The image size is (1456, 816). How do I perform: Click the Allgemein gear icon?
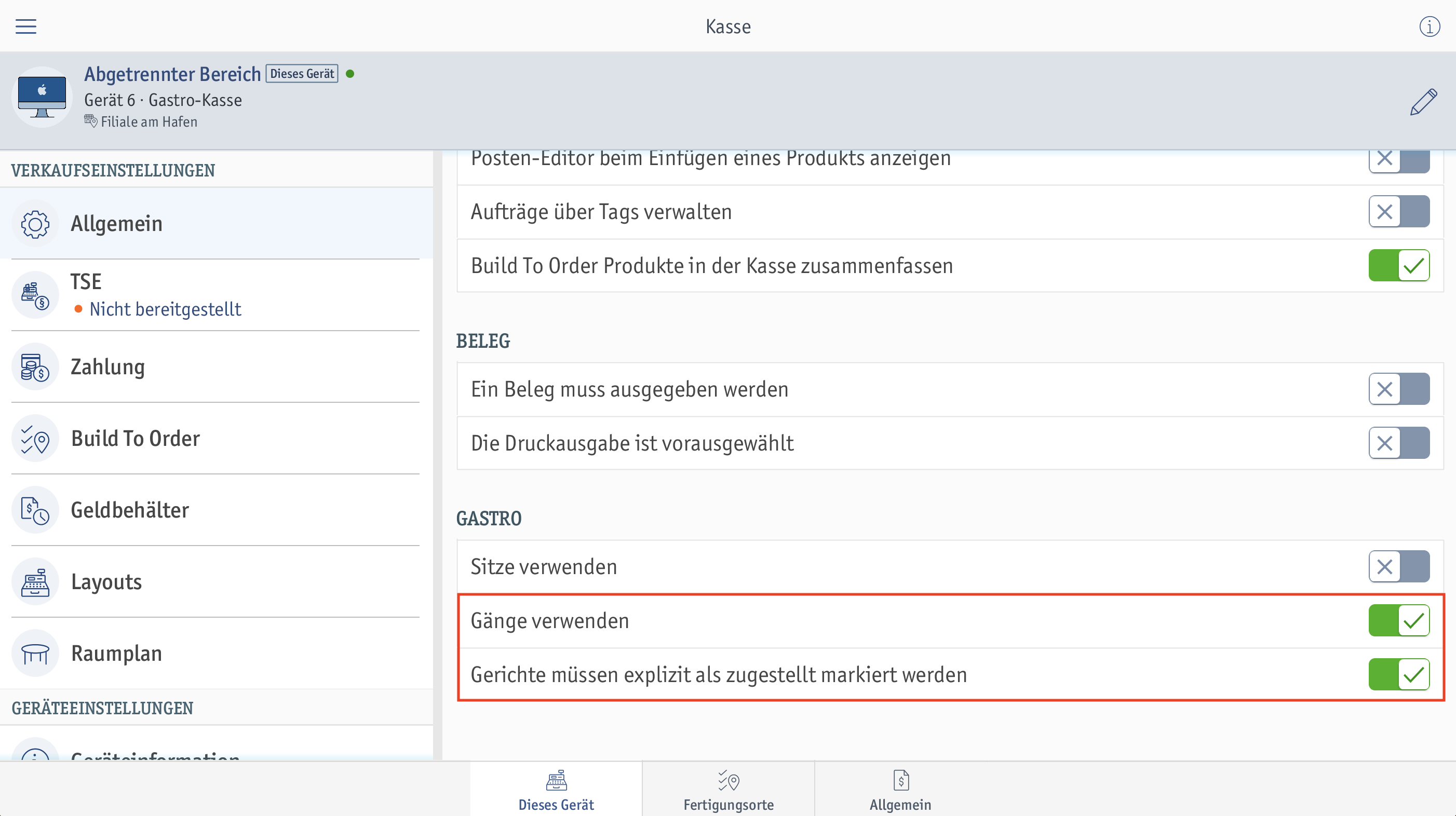point(35,224)
